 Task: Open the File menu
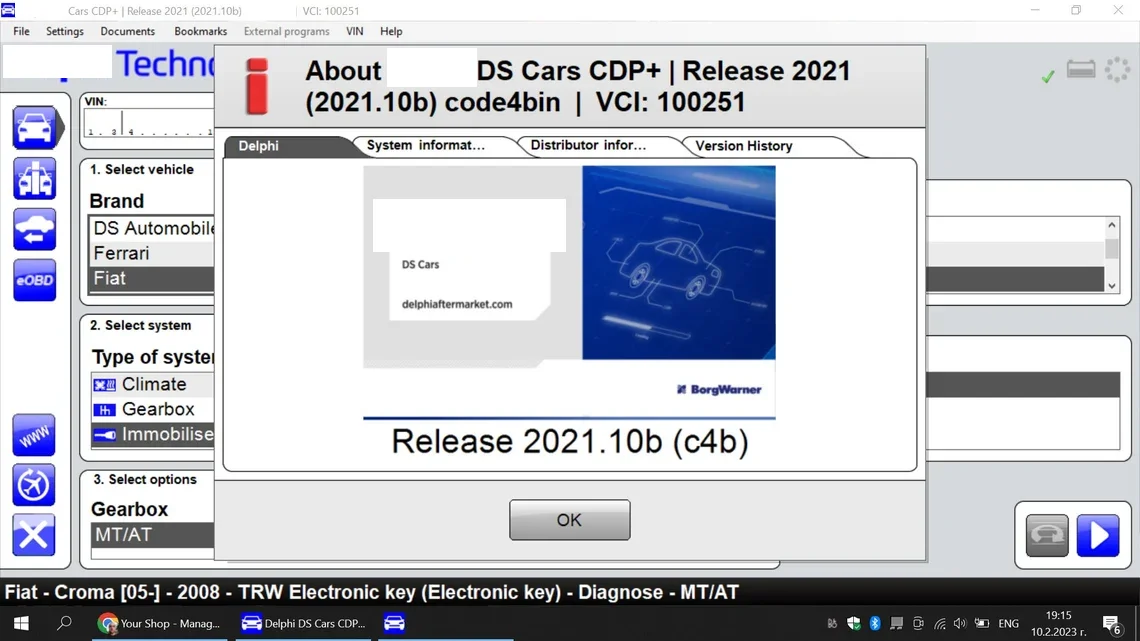point(21,31)
